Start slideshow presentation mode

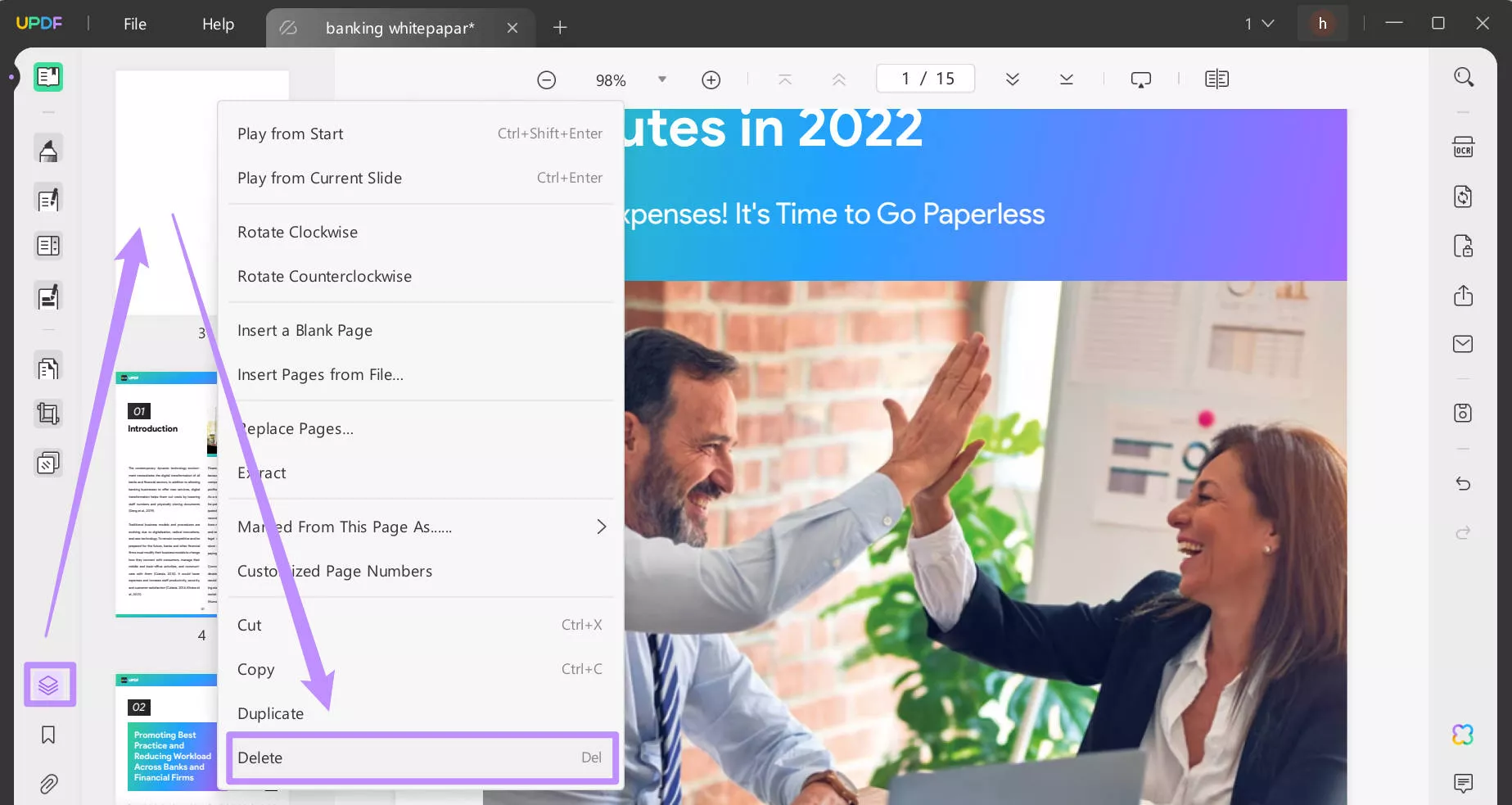[x=1141, y=79]
